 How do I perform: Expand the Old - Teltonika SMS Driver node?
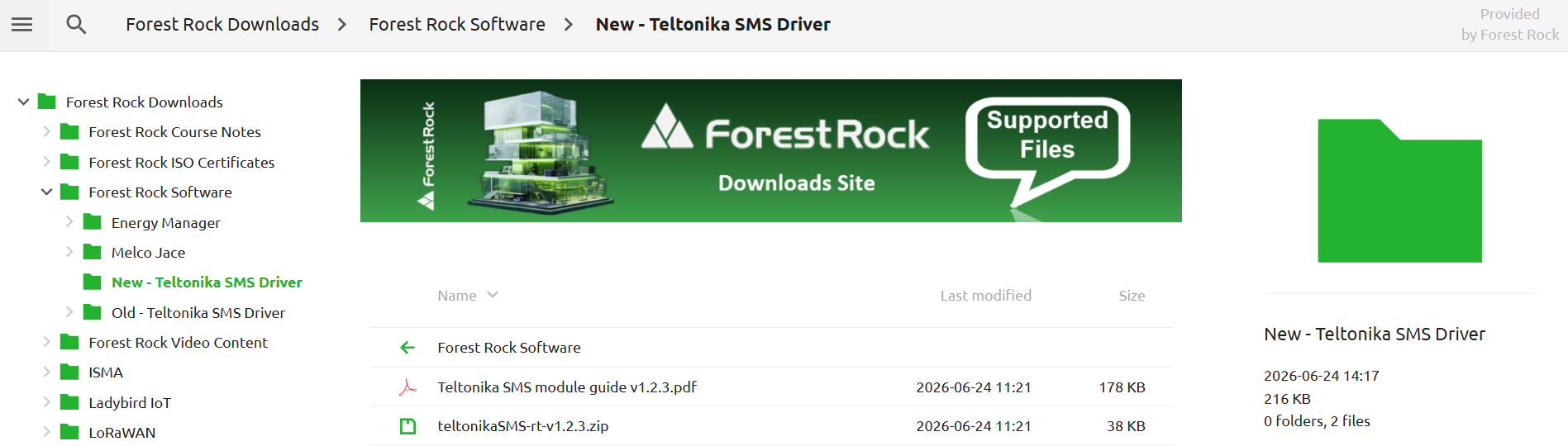coord(69,312)
